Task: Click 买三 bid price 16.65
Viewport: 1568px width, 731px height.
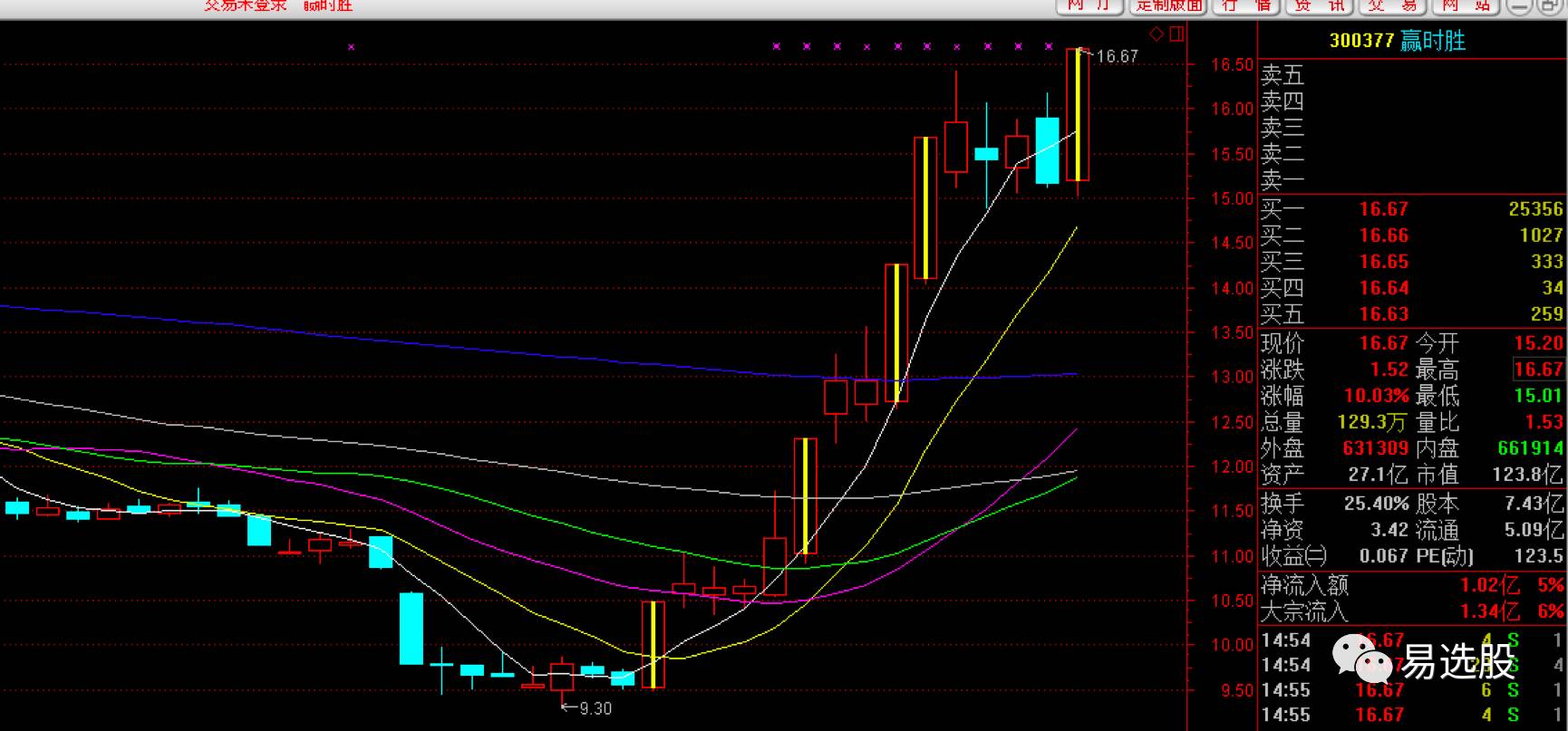Action: pyautogui.click(x=1383, y=262)
